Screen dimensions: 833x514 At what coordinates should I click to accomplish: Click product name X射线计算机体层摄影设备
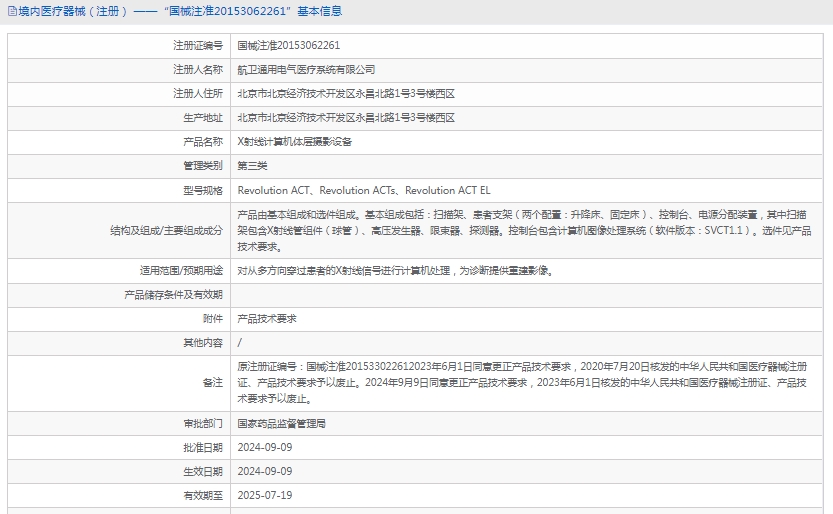point(294,142)
